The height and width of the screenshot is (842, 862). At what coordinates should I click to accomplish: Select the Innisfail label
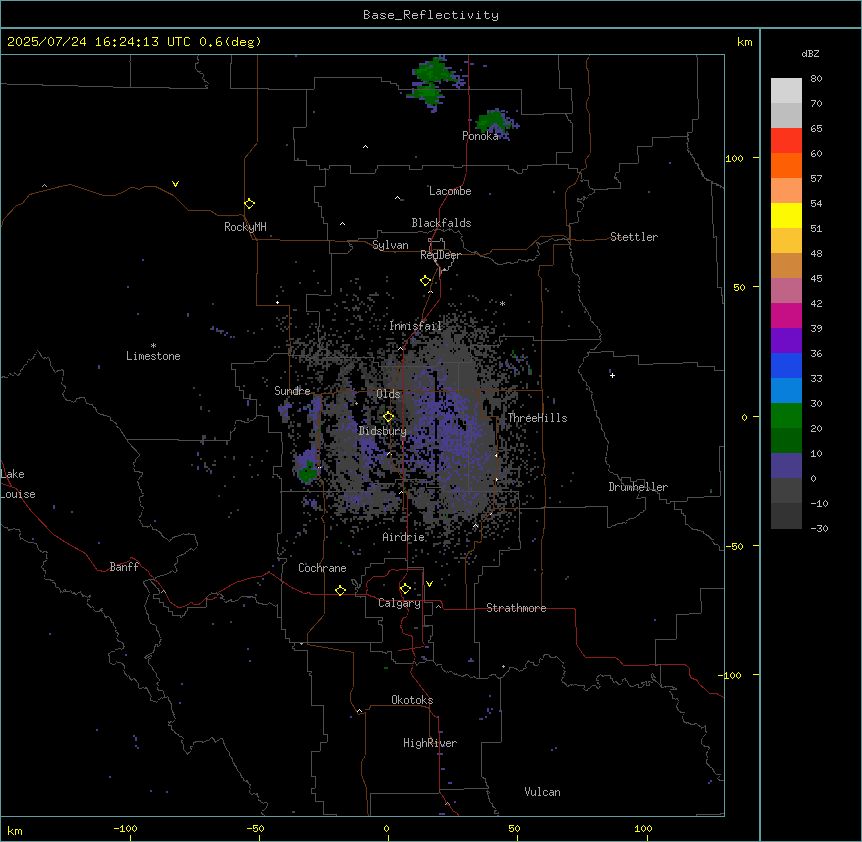click(415, 326)
